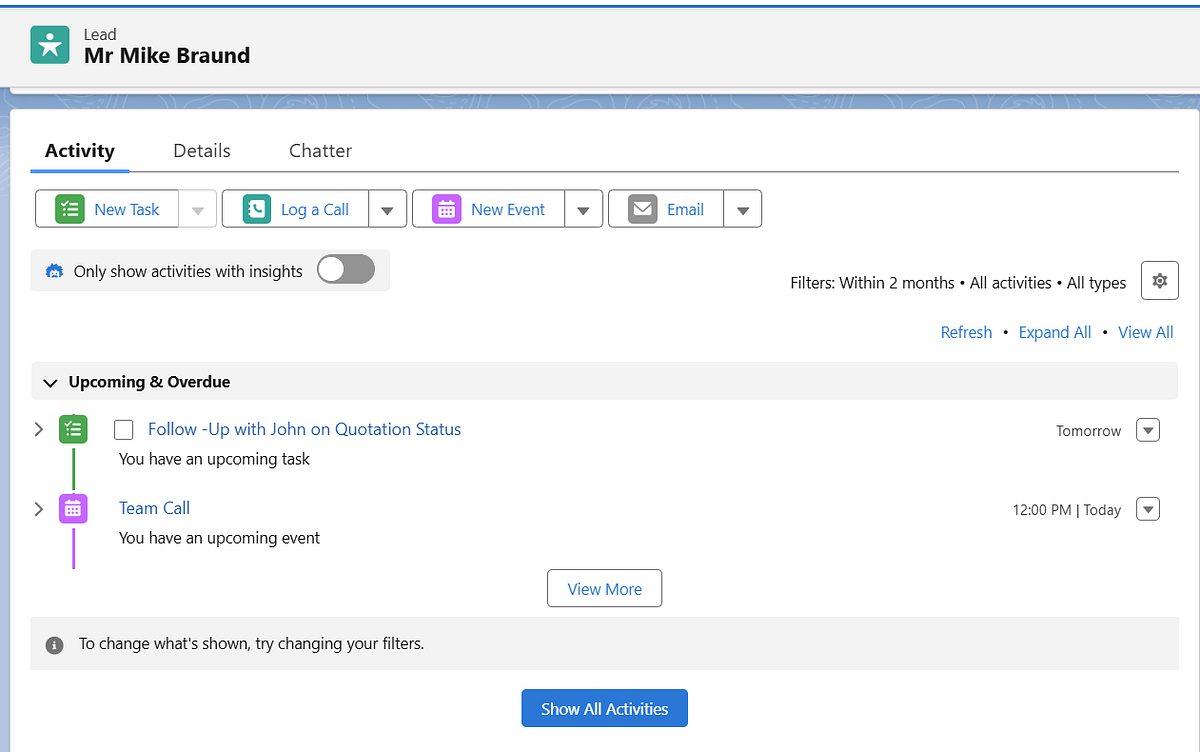Click the green task icon in timeline
1200x752 pixels.
pyautogui.click(x=73, y=430)
